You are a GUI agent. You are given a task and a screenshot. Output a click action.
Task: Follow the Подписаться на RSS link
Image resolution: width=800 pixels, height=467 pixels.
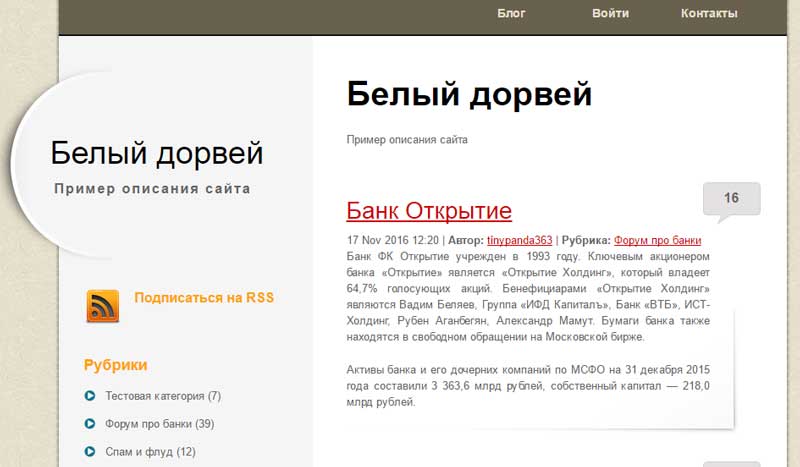click(x=204, y=298)
